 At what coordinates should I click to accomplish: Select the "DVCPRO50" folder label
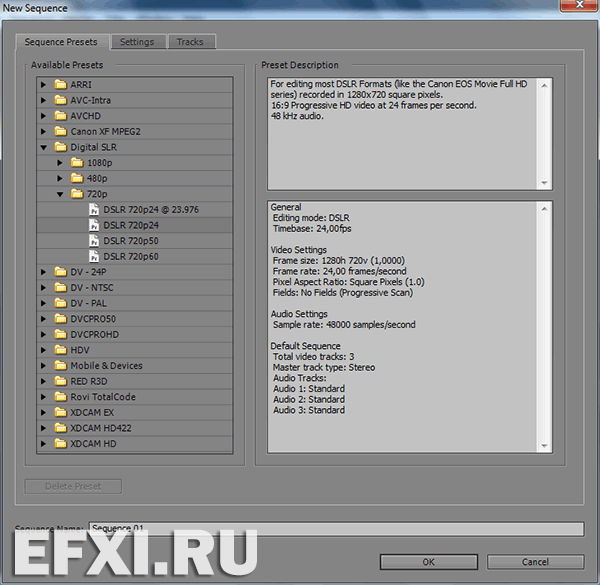[93, 319]
